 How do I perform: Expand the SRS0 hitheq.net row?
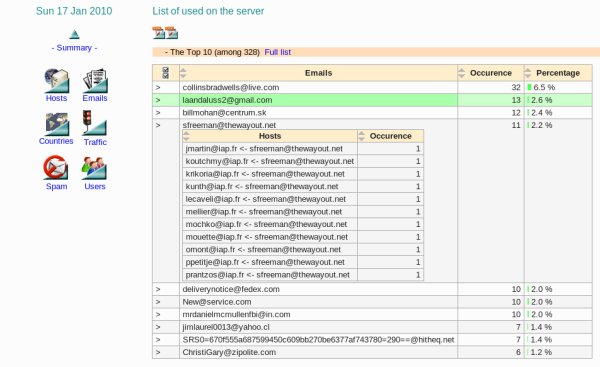tap(158, 339)
